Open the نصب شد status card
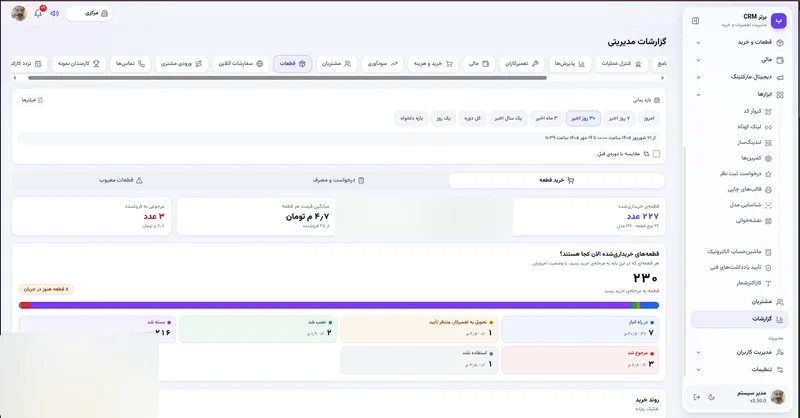The image size is (800, 418). [258, 329]
